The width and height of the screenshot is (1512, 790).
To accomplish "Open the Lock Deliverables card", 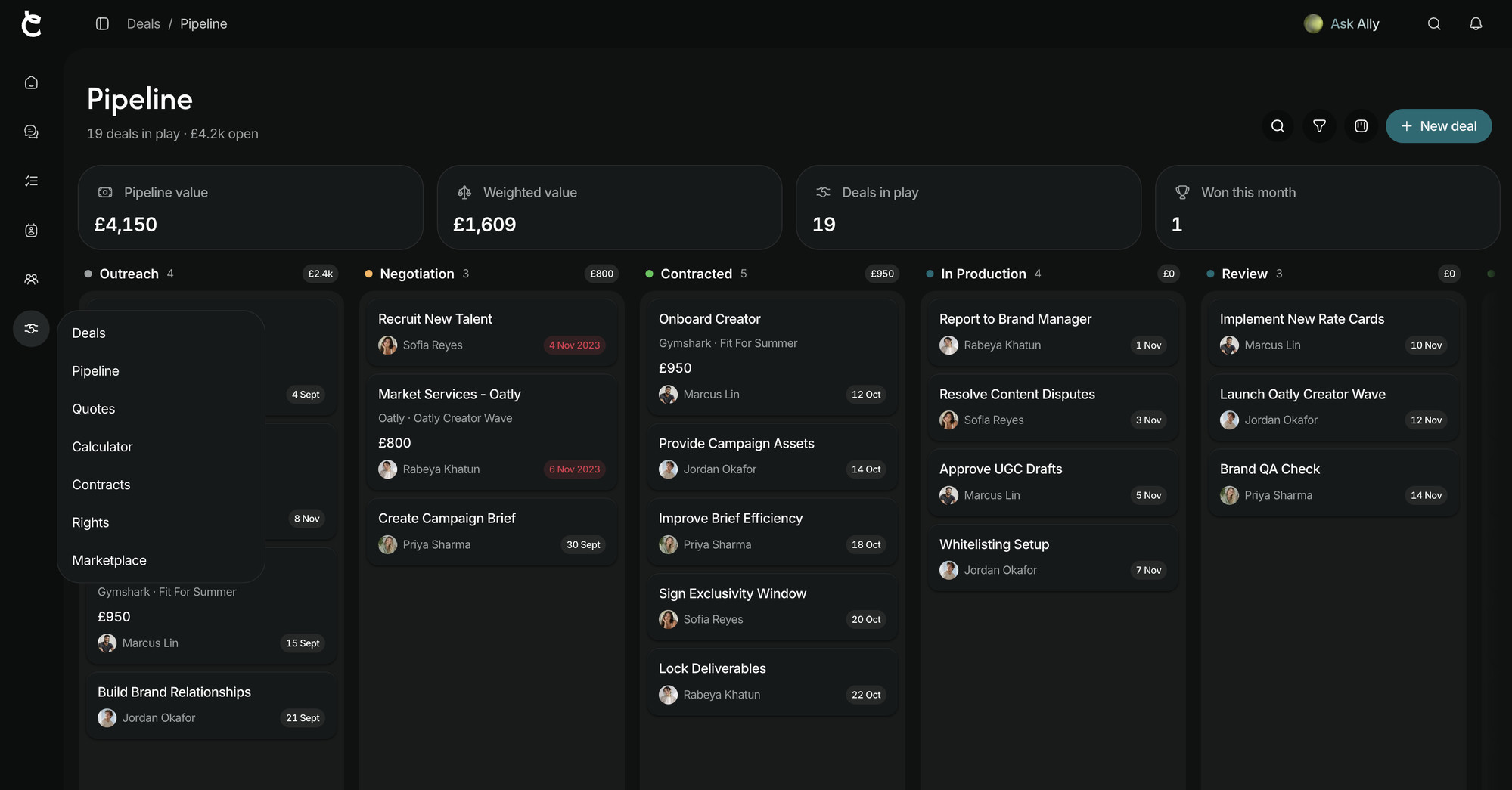I will (772, 682).
